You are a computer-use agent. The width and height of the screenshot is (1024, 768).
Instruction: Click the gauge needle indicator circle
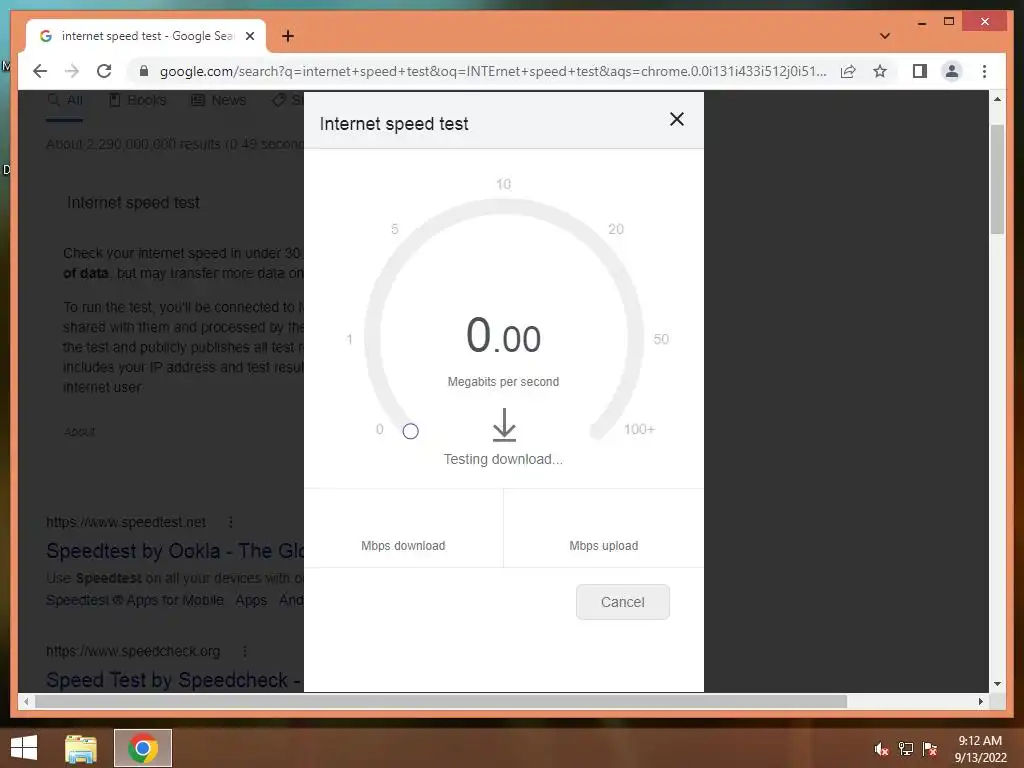410,431
